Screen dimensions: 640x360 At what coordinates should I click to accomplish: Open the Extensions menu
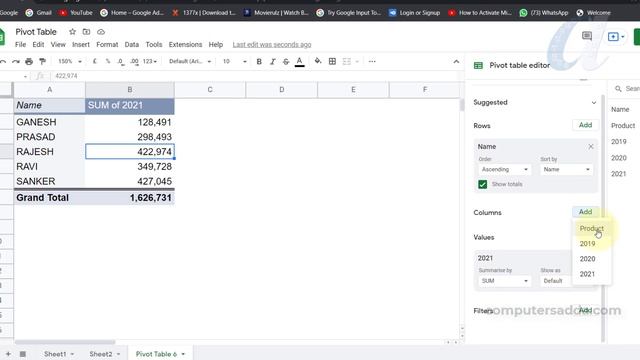(185, 44)
